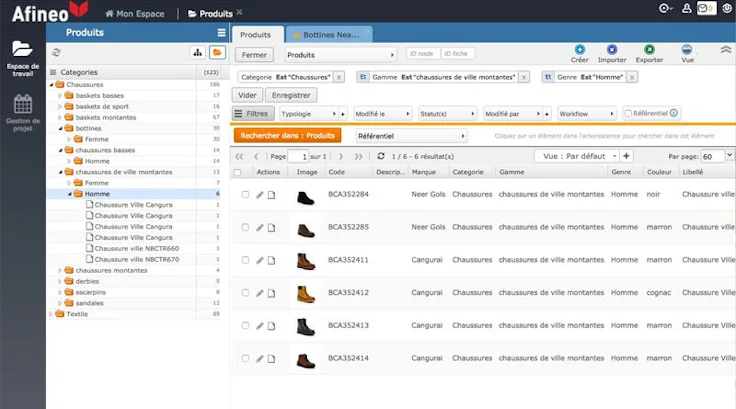Click the power logout icon
The width and height of the screenshot is (736, 409).
(x=727, y=8)
